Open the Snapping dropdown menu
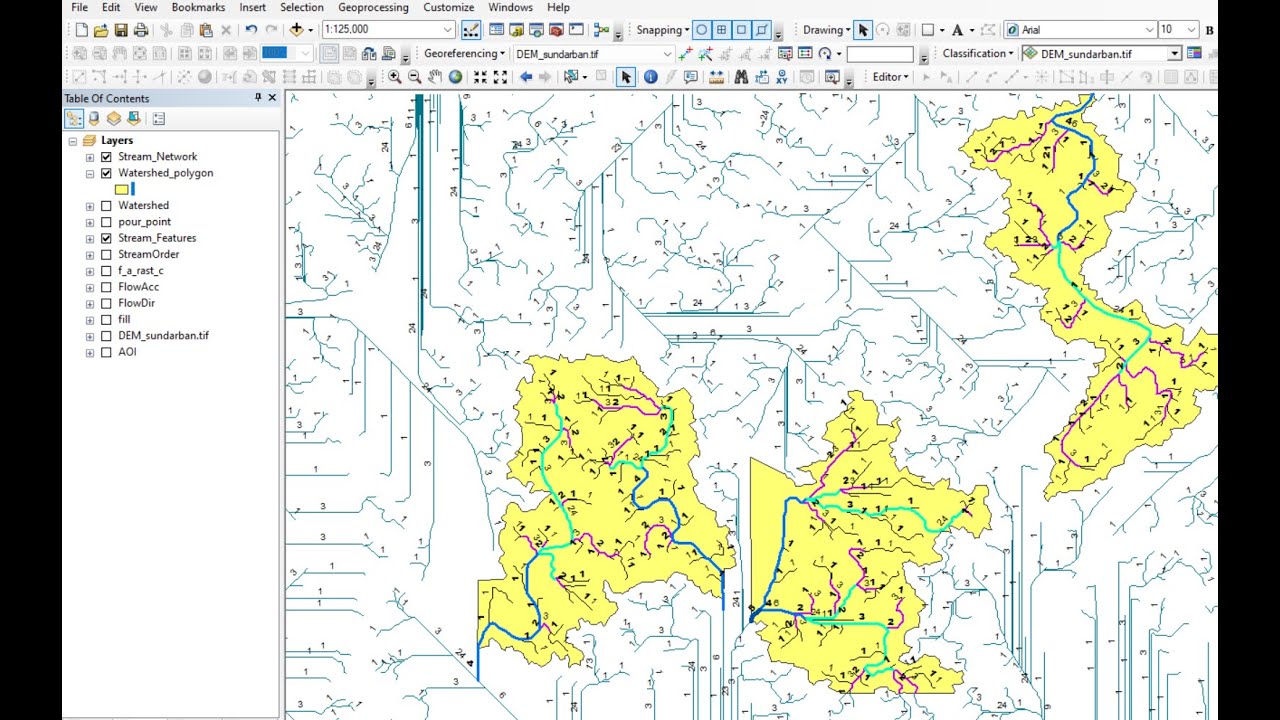Screen dimensions: 1280x720 pos(663,30)
